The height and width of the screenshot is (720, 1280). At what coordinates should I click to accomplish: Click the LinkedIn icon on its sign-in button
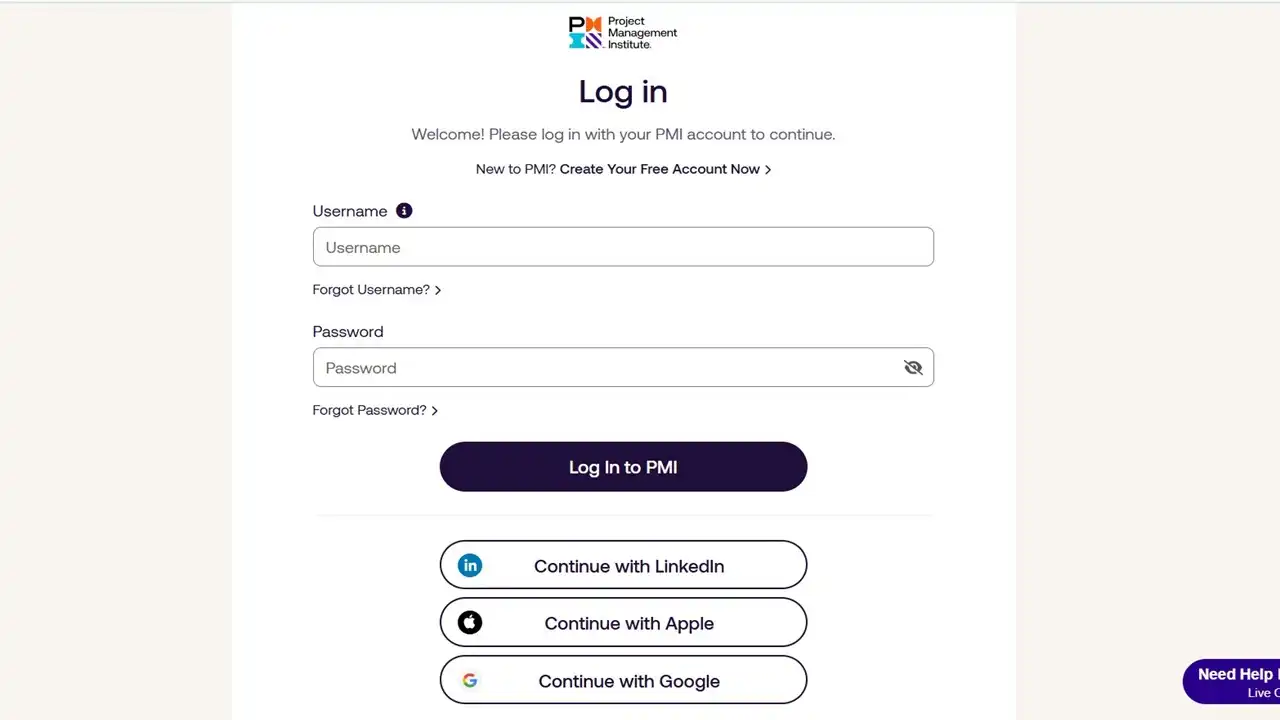pyautogui.click(x=470, y=565)
